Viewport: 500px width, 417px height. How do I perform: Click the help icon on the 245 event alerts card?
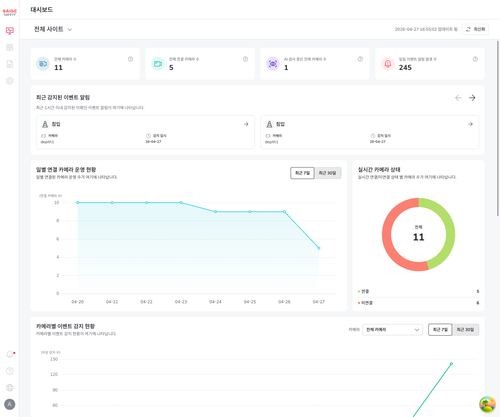475,59
